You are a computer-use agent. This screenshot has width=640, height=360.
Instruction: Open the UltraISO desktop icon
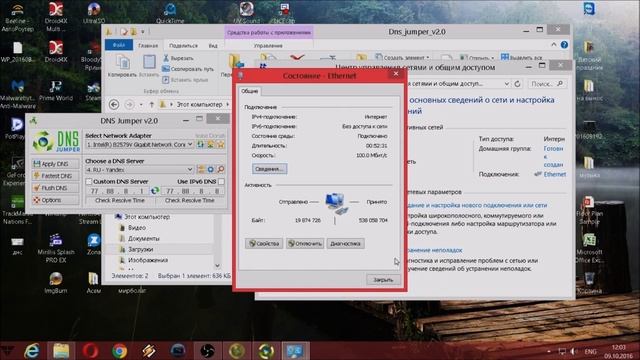pos(94,13)
